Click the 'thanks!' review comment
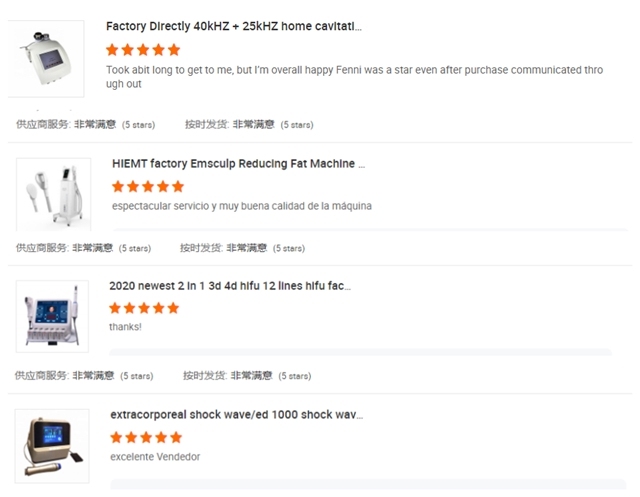Screen dimensions: 640x497 pyautogui.click(x=125, y=327)
